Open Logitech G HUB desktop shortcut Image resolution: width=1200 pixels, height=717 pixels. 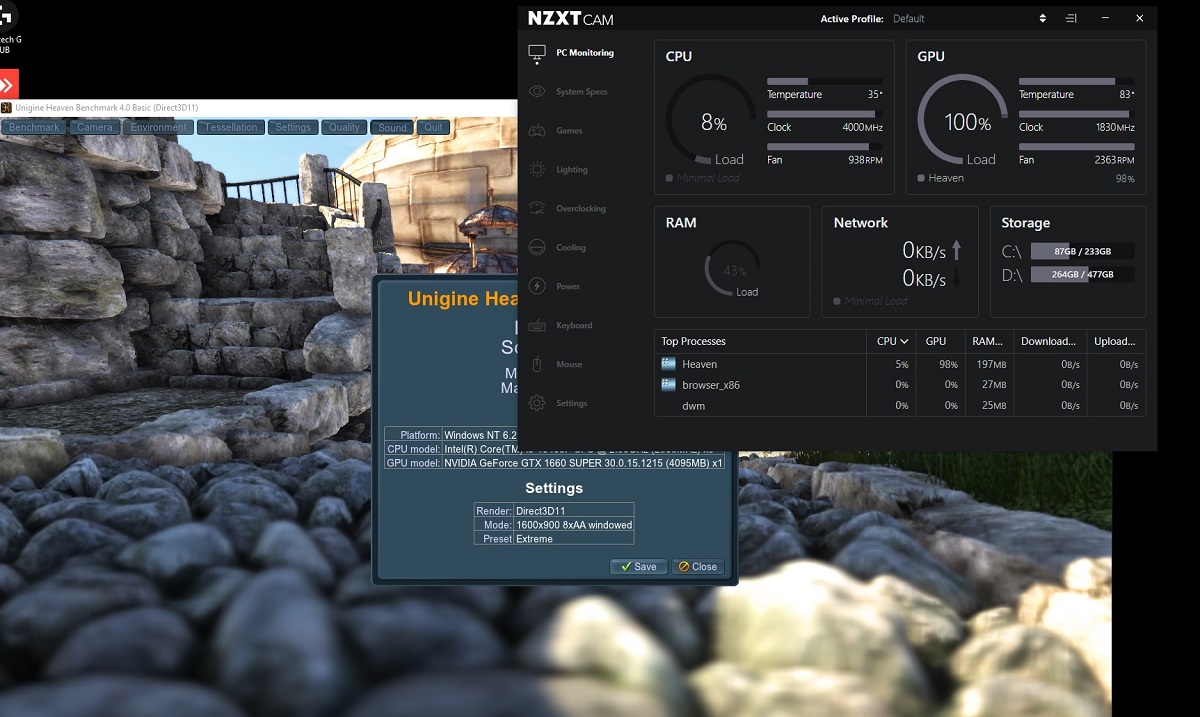pyautogui.click(x=9, y=25)
